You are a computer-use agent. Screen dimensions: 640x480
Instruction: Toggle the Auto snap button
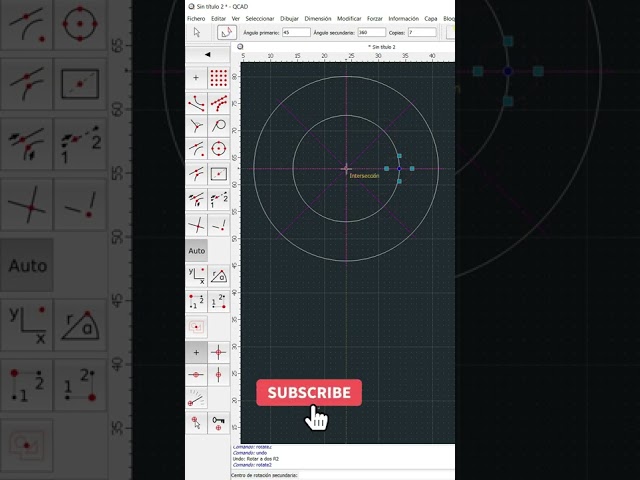196,251
